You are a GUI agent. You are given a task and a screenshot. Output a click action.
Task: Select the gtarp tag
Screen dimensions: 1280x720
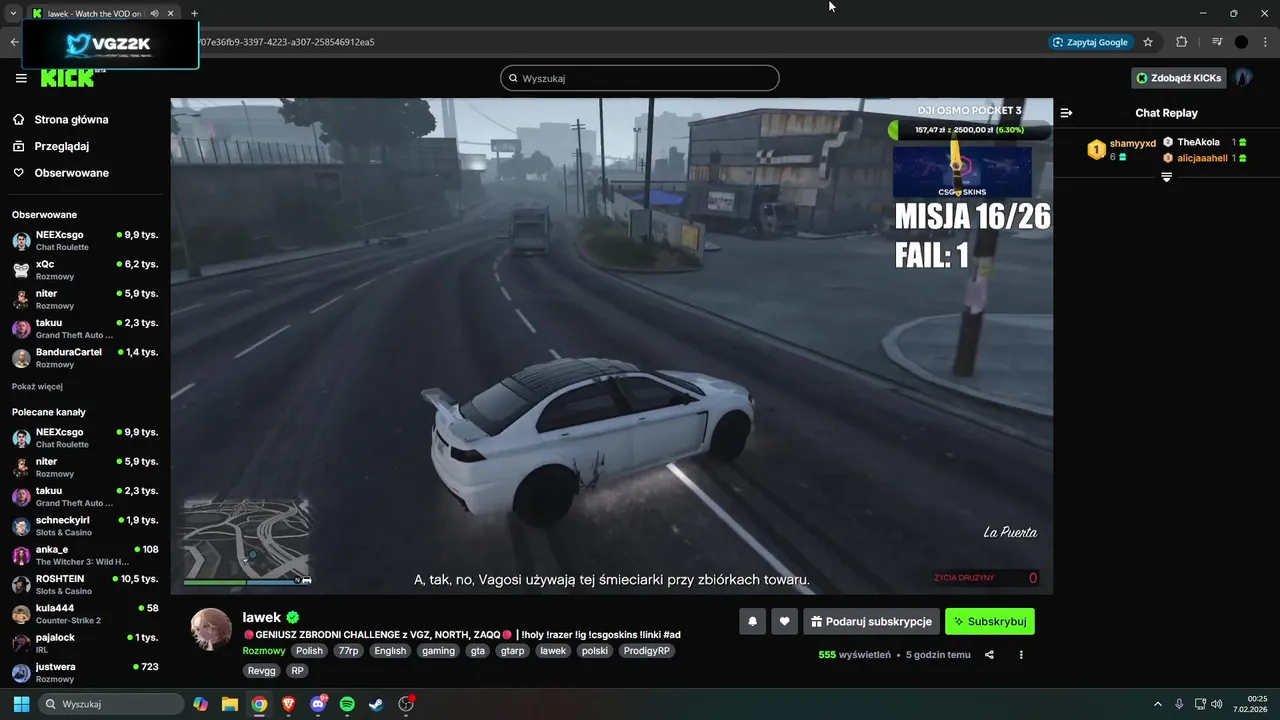coord(512,650)
